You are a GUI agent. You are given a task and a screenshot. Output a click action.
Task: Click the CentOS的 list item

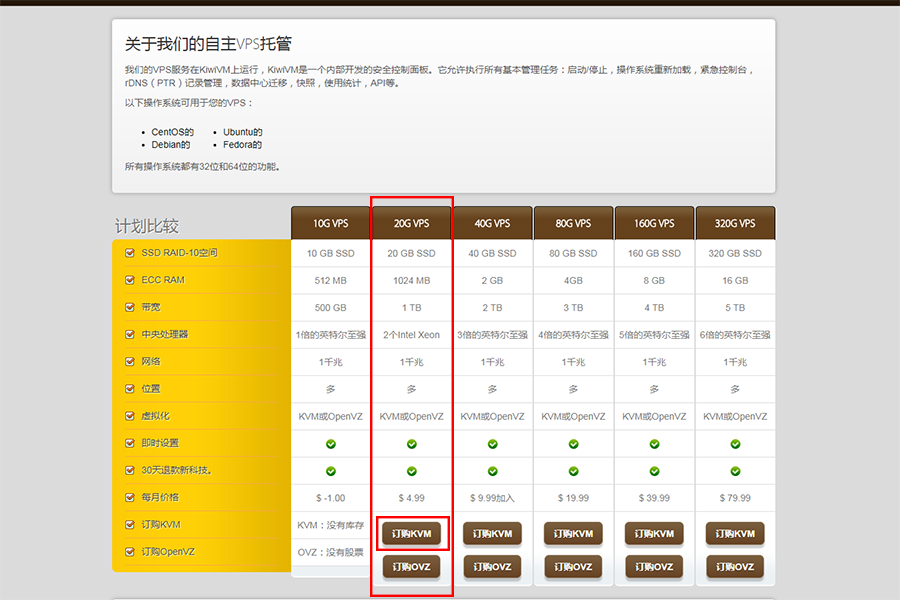tap(173, 132)
